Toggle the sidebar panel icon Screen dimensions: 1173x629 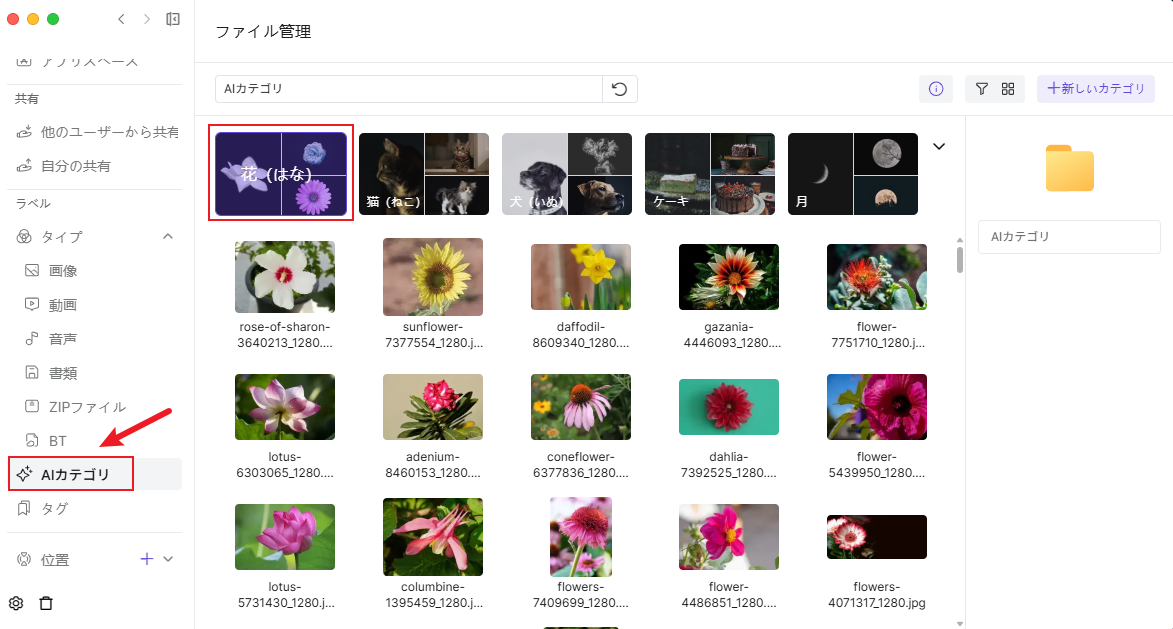[x=173, y=19]
